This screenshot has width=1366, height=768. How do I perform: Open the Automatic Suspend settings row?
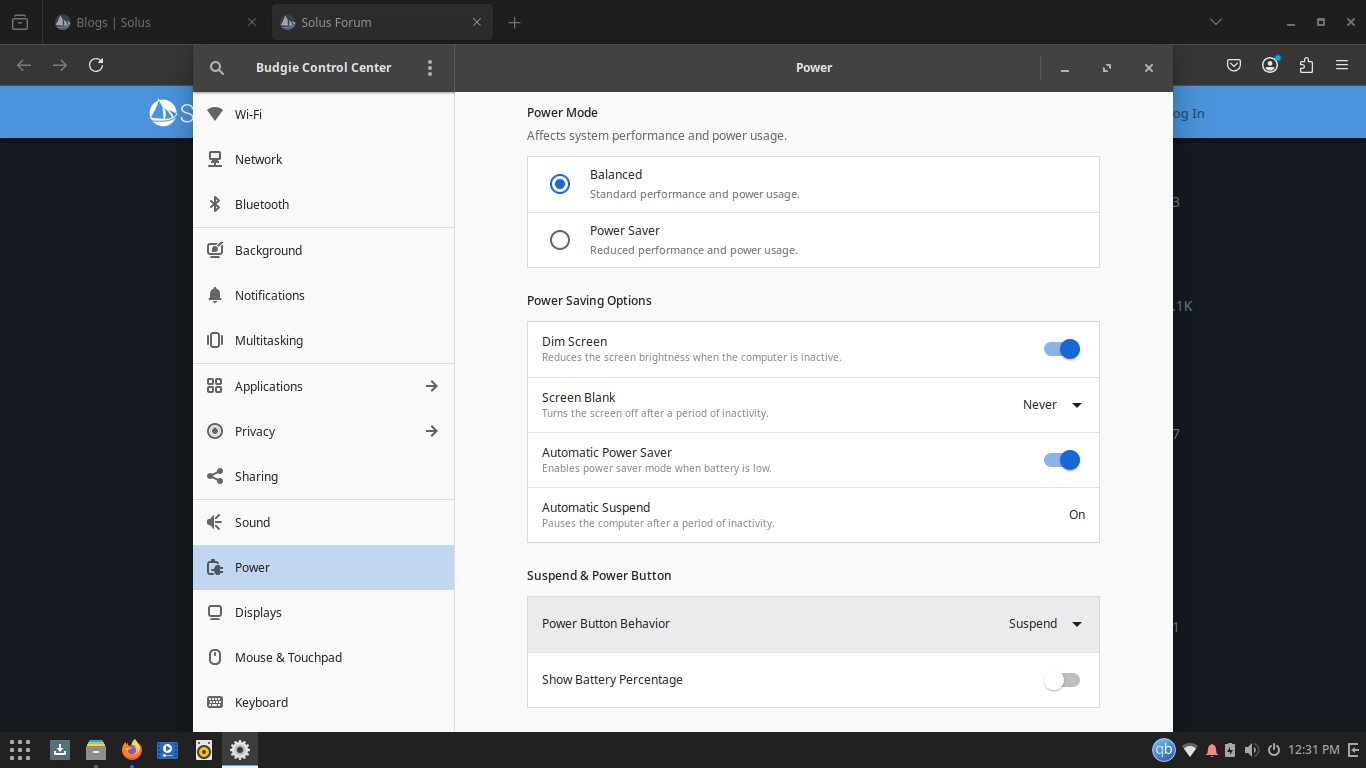pos(812,515)
